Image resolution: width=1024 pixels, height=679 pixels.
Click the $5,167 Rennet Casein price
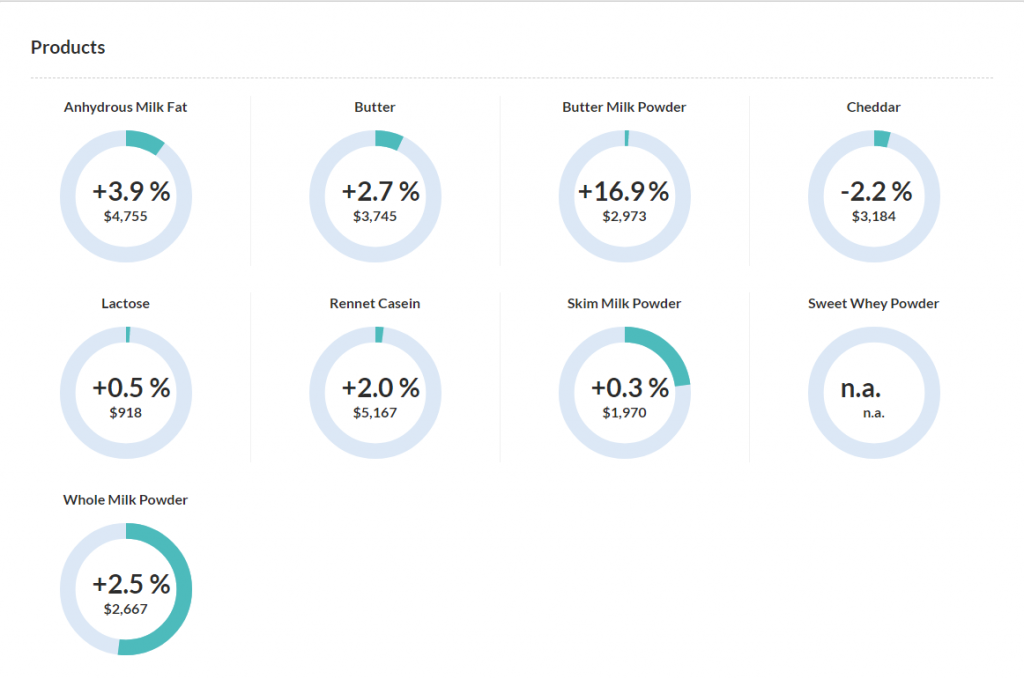pyautogui.click(x=375, y=411)
